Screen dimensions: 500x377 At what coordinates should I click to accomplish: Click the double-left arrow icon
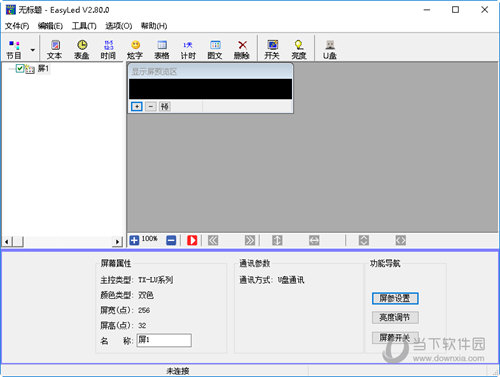(x=213, y=240)
